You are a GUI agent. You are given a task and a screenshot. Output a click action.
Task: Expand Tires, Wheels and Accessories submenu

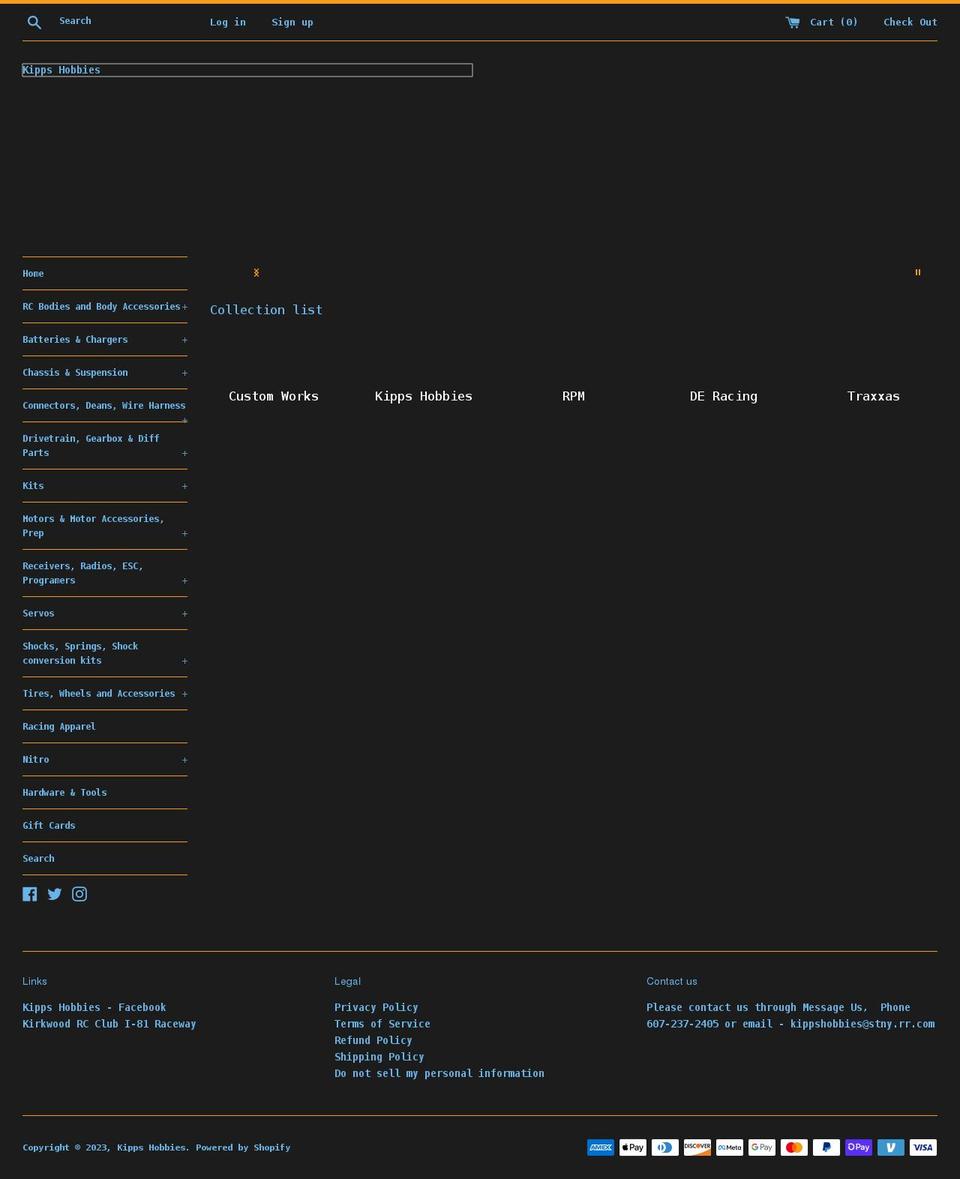184,694
